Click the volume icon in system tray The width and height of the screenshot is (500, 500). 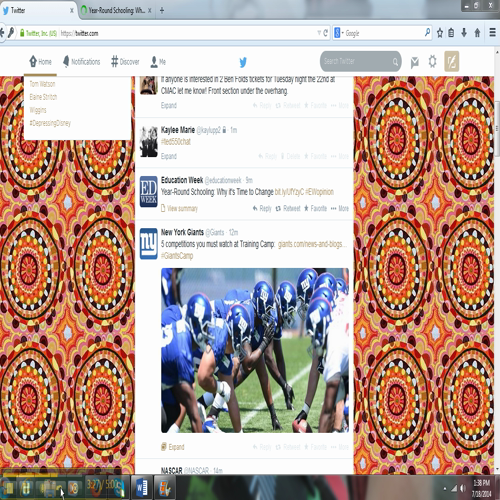point(463,489)
